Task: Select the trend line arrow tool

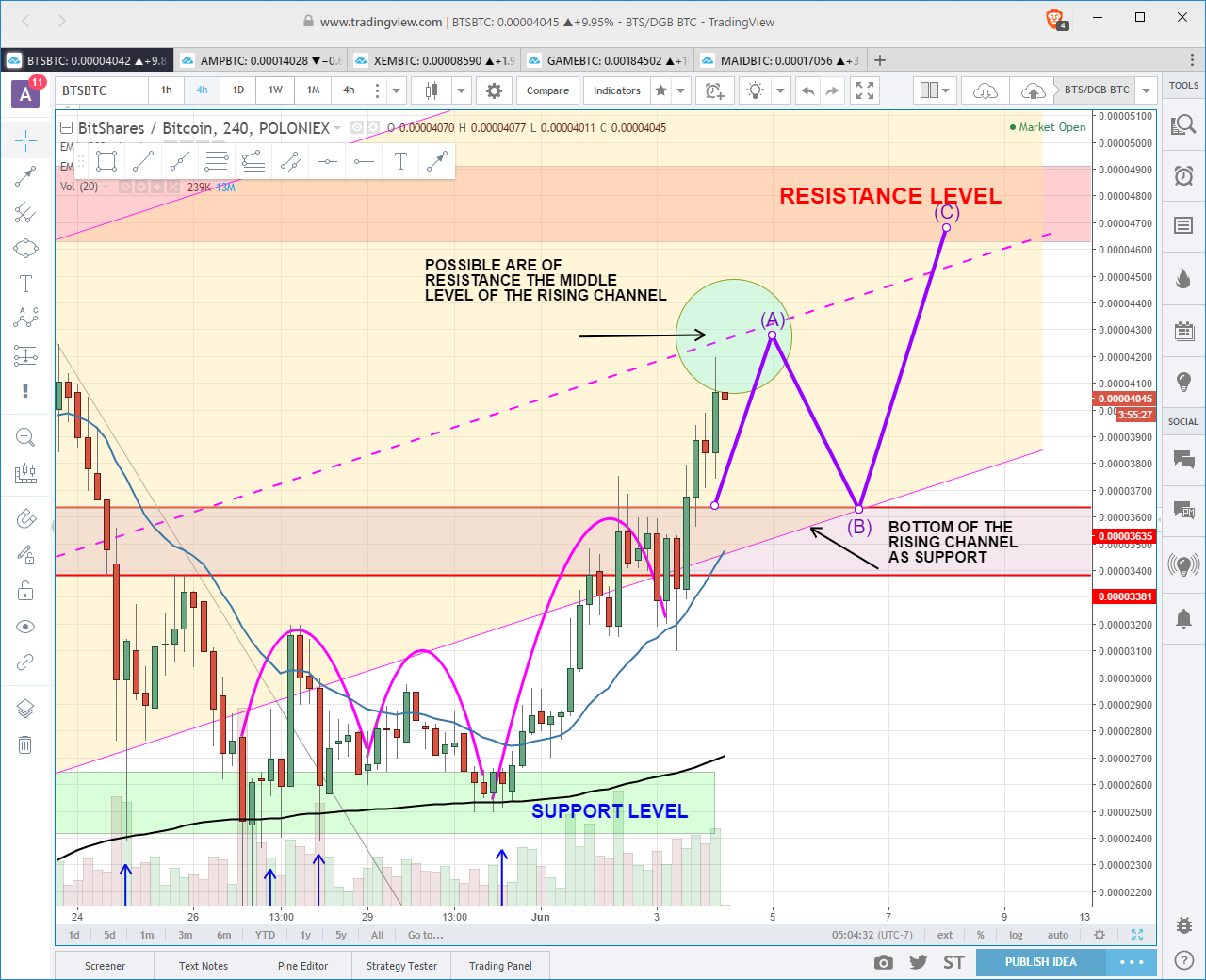Action: point(25,177)
